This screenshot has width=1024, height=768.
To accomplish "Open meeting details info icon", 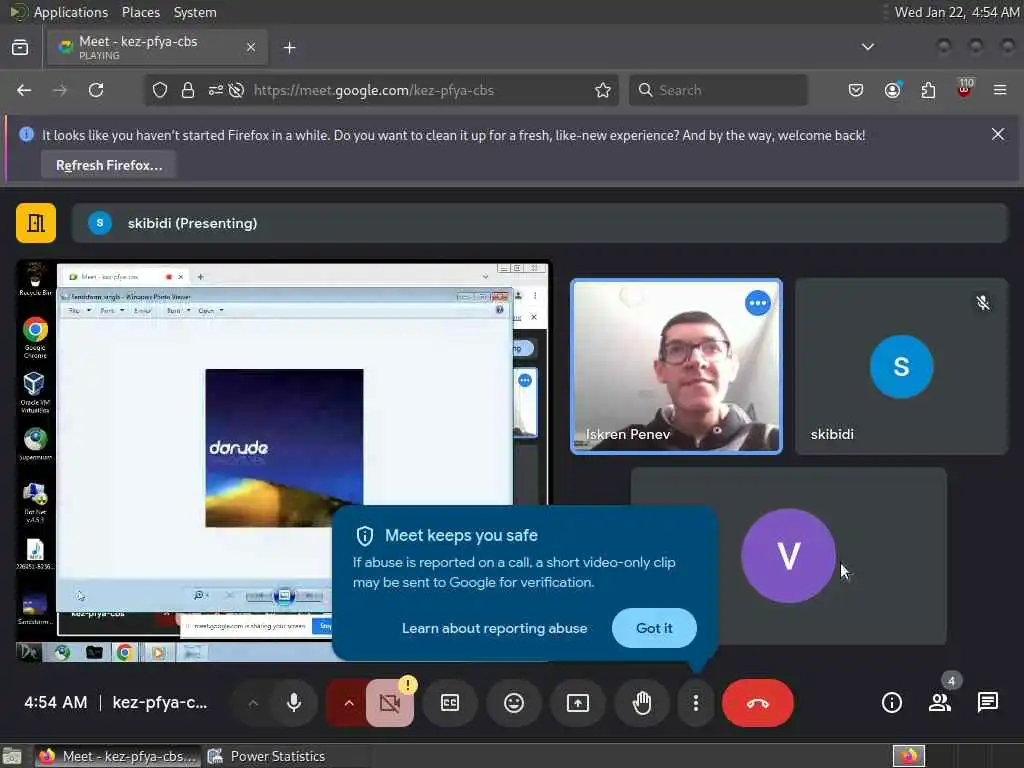I will tap(891, 703).
